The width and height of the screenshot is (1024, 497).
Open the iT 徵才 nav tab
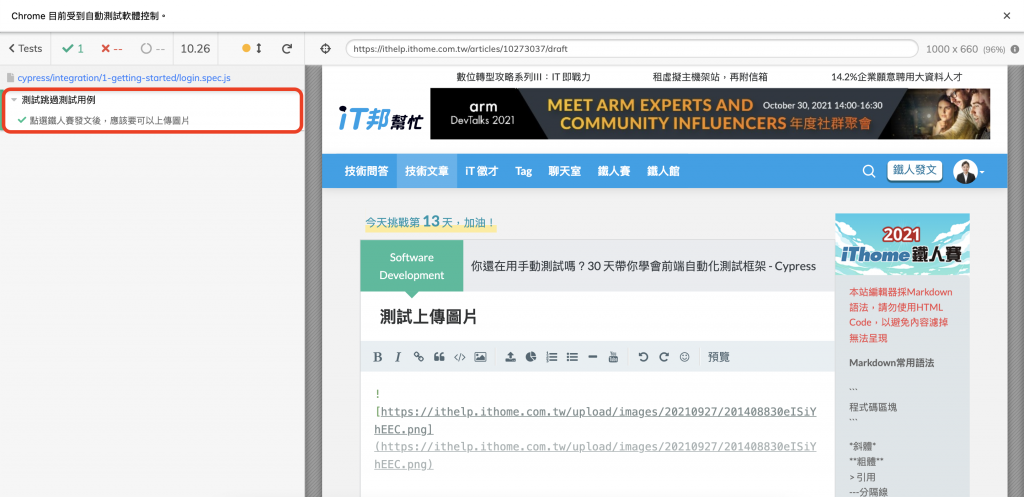pos(481,171)
